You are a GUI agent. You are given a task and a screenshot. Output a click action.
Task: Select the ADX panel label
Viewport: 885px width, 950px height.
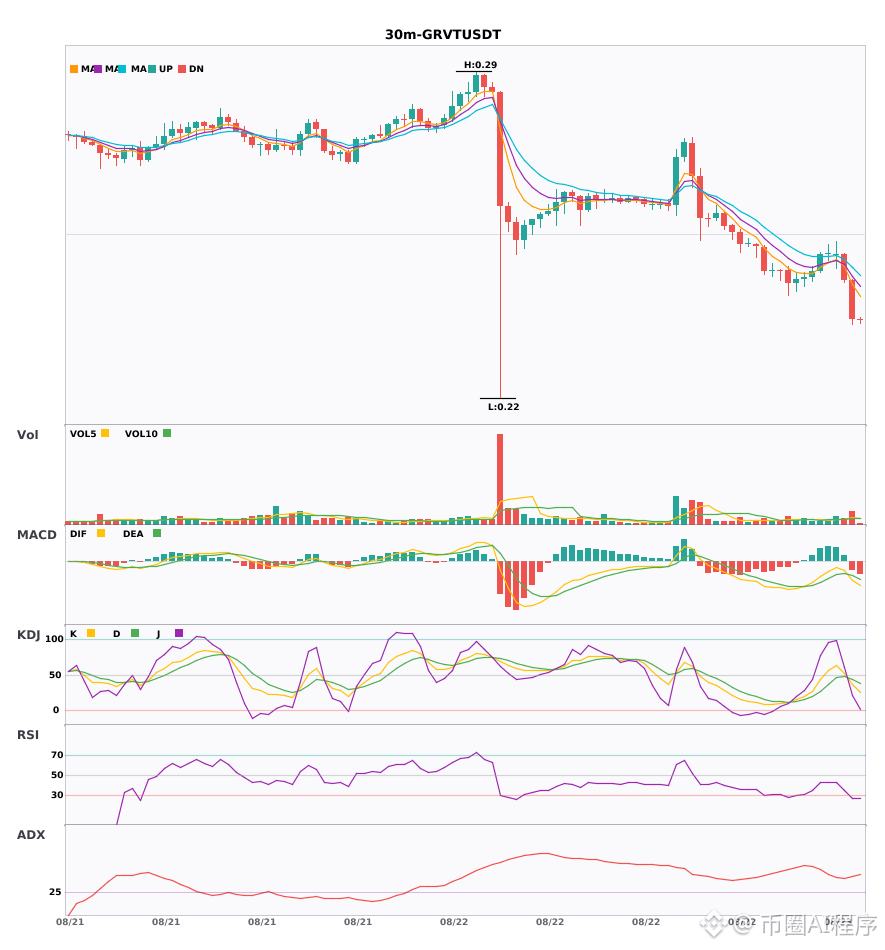31,835
